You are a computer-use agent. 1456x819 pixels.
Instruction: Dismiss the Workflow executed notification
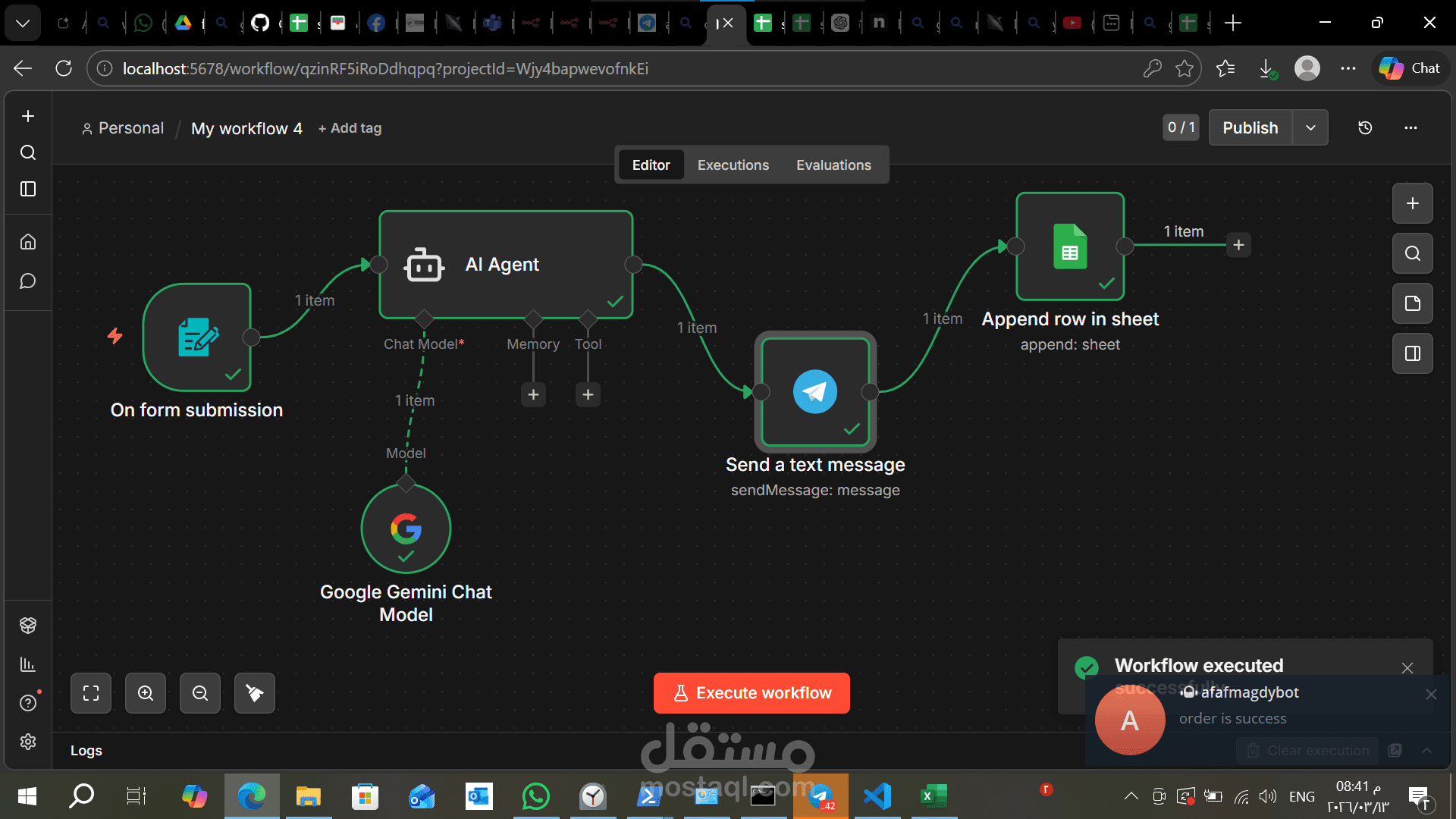[1407, 667]
